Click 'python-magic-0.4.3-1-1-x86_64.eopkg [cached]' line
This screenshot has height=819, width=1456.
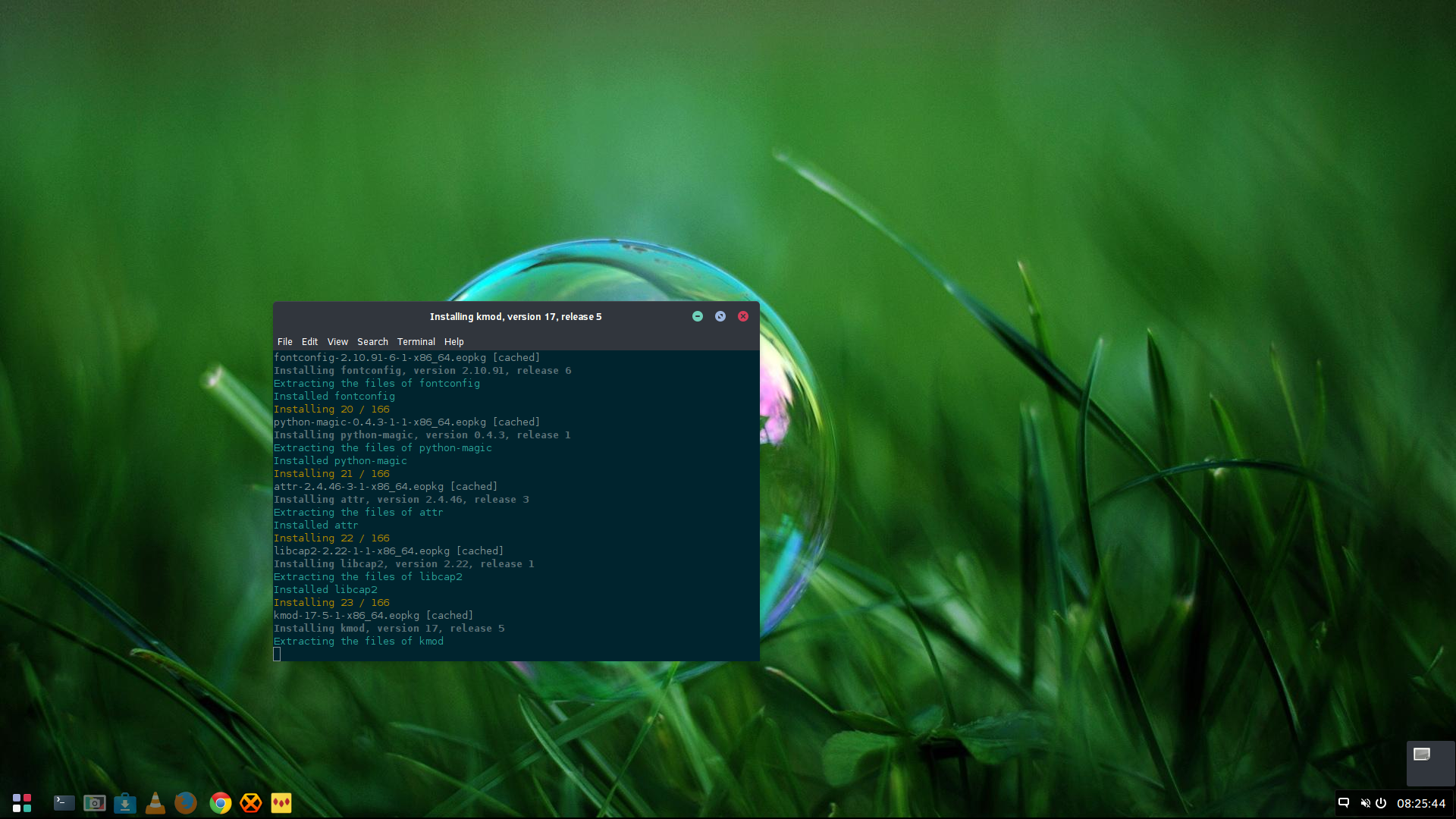[x=406, y=422]
